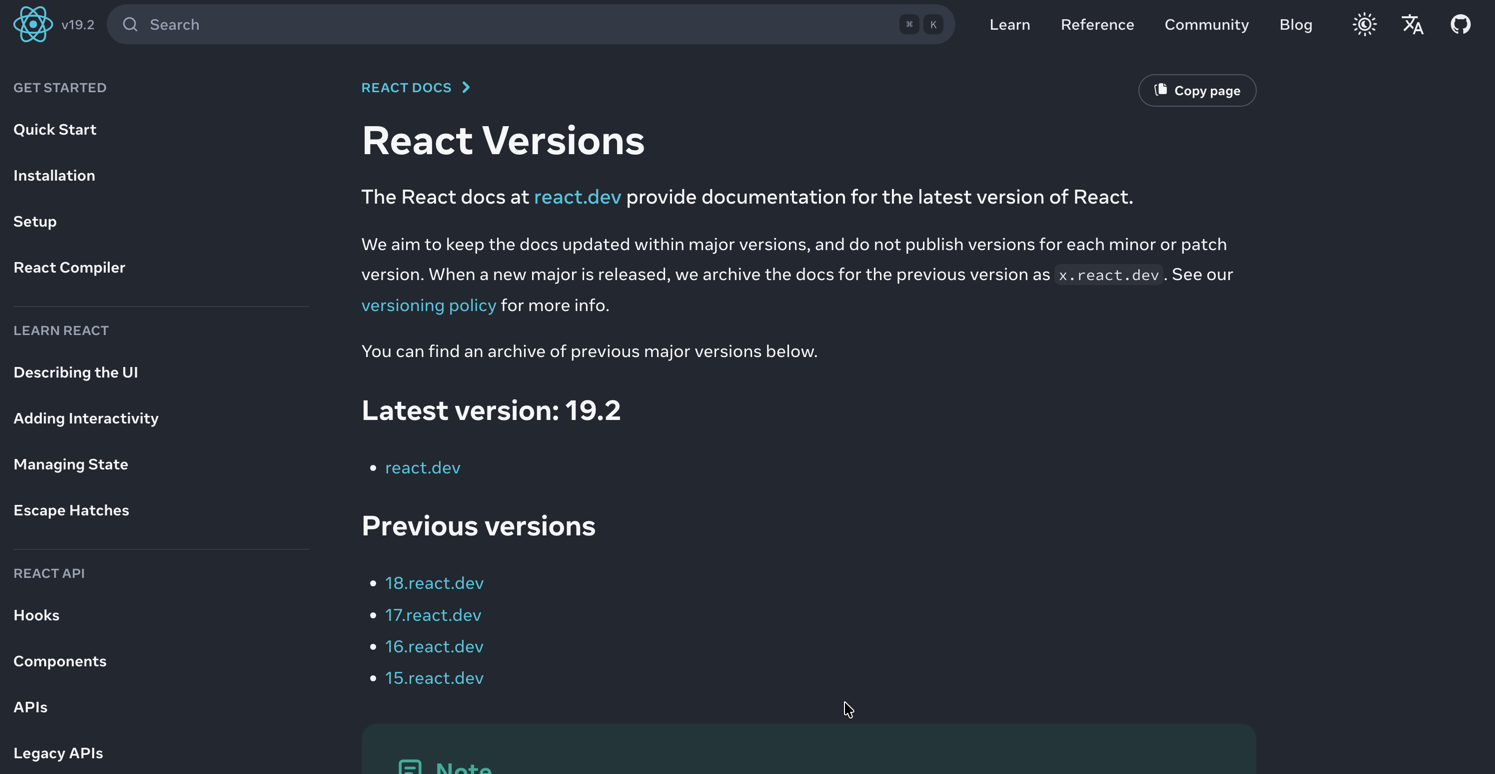Follow the versioning policy link
Viewport: 1495px width, 774px height.
pyautogui.click(x=428, y=305)
